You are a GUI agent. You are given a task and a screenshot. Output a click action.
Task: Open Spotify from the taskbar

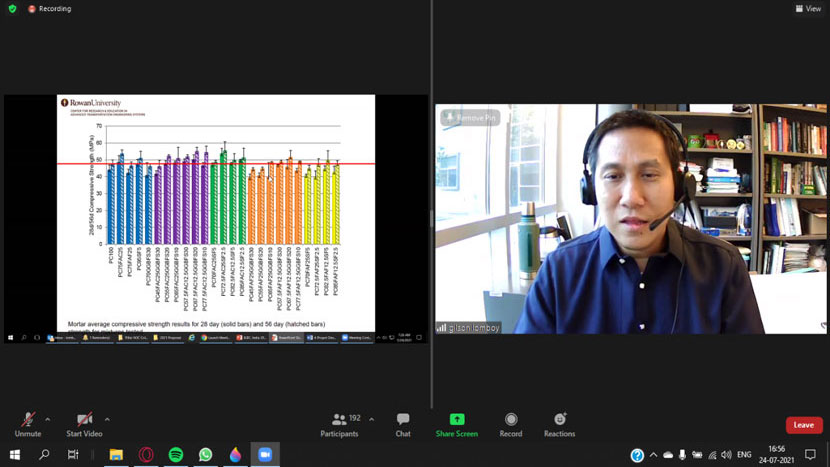click(x=176, y=455)
